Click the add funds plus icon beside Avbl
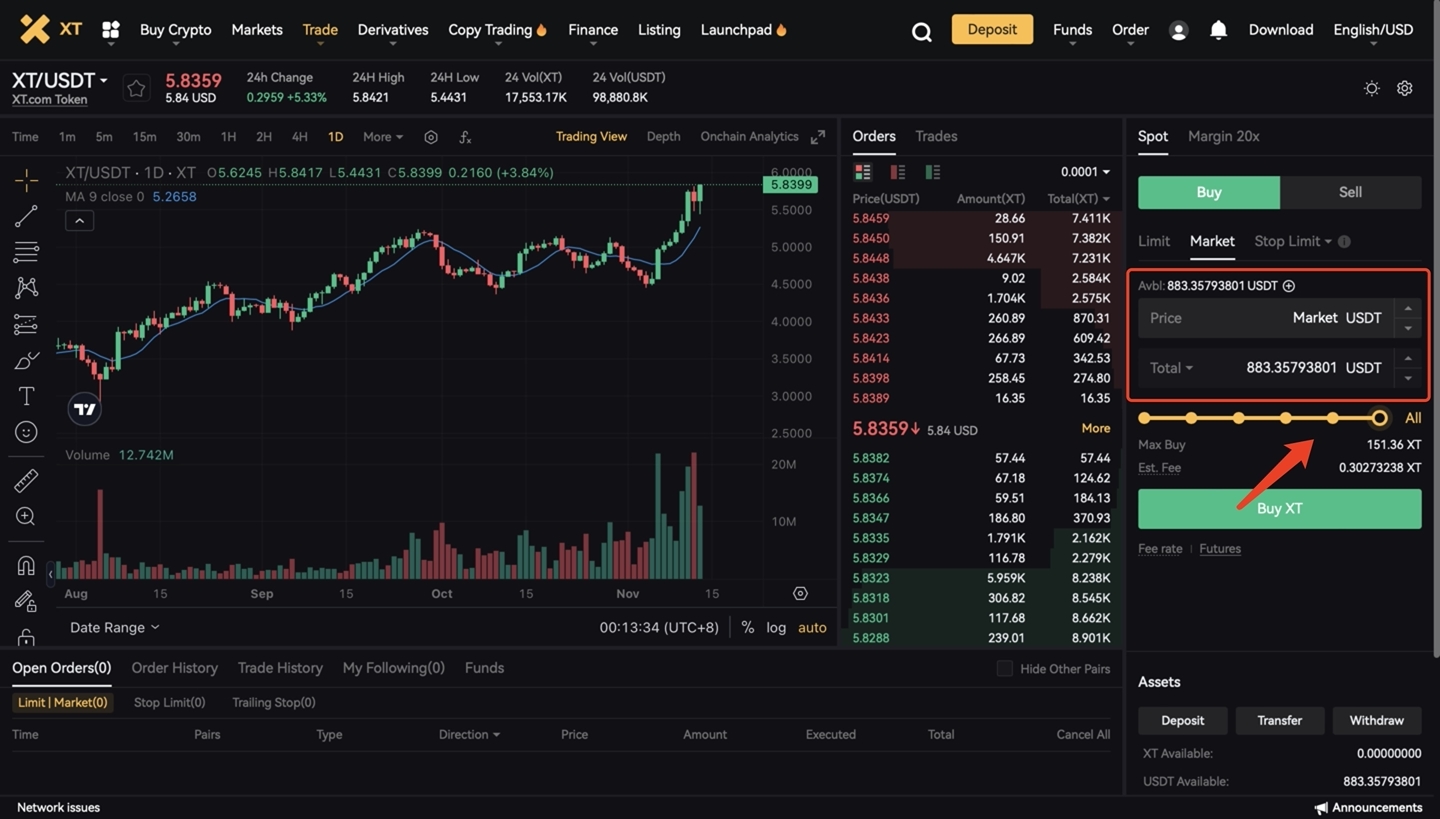This screenshot has width=1440, height=819. coord(1289,286)
